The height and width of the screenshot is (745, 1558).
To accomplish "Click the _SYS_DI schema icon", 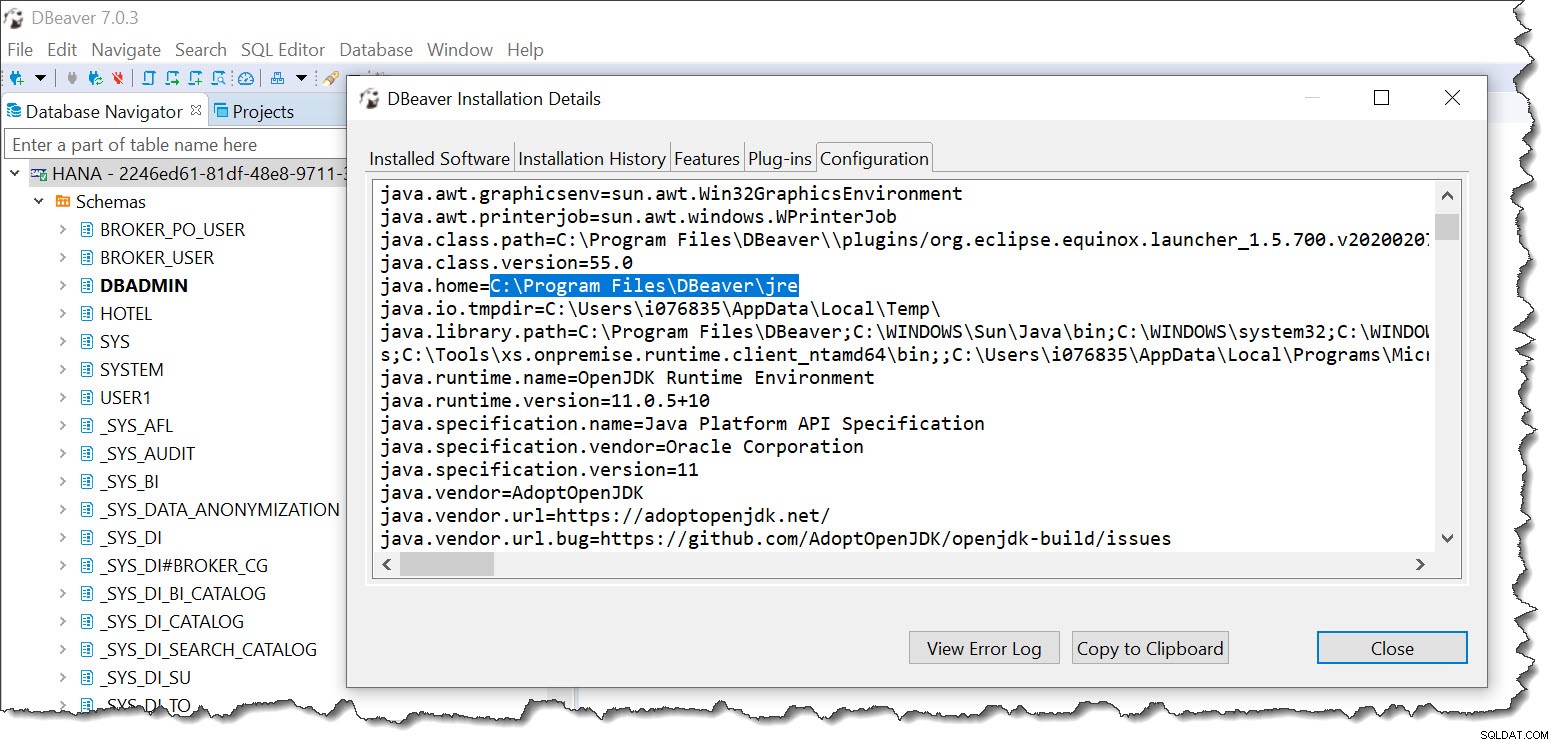I will [87, 537].
